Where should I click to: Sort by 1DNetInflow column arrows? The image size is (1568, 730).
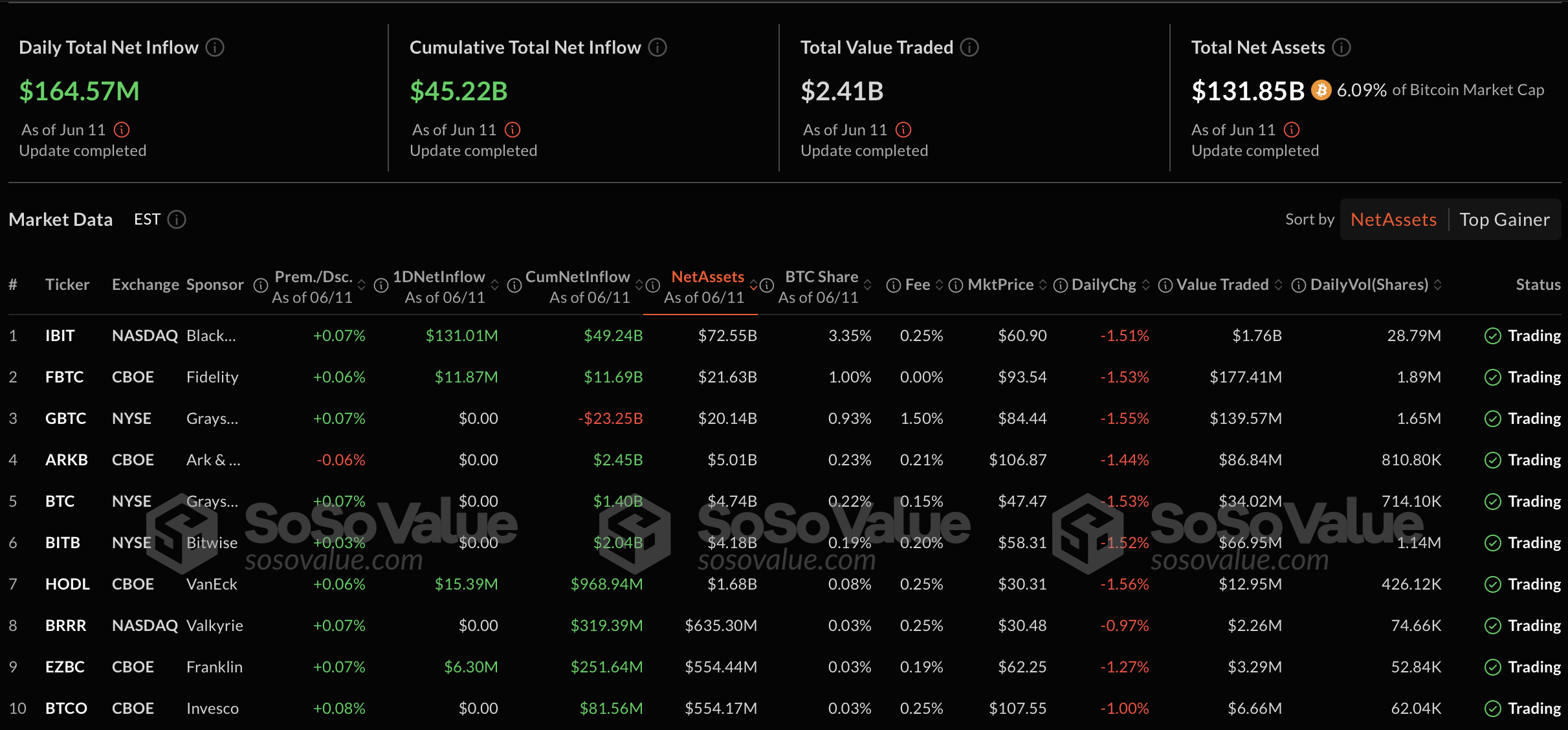(x=495, y=285)
